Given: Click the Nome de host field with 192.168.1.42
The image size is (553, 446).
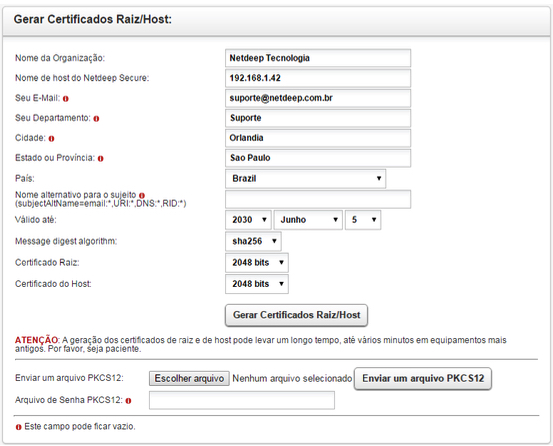Looking at the screenshot, I should (x=318, y=78).
